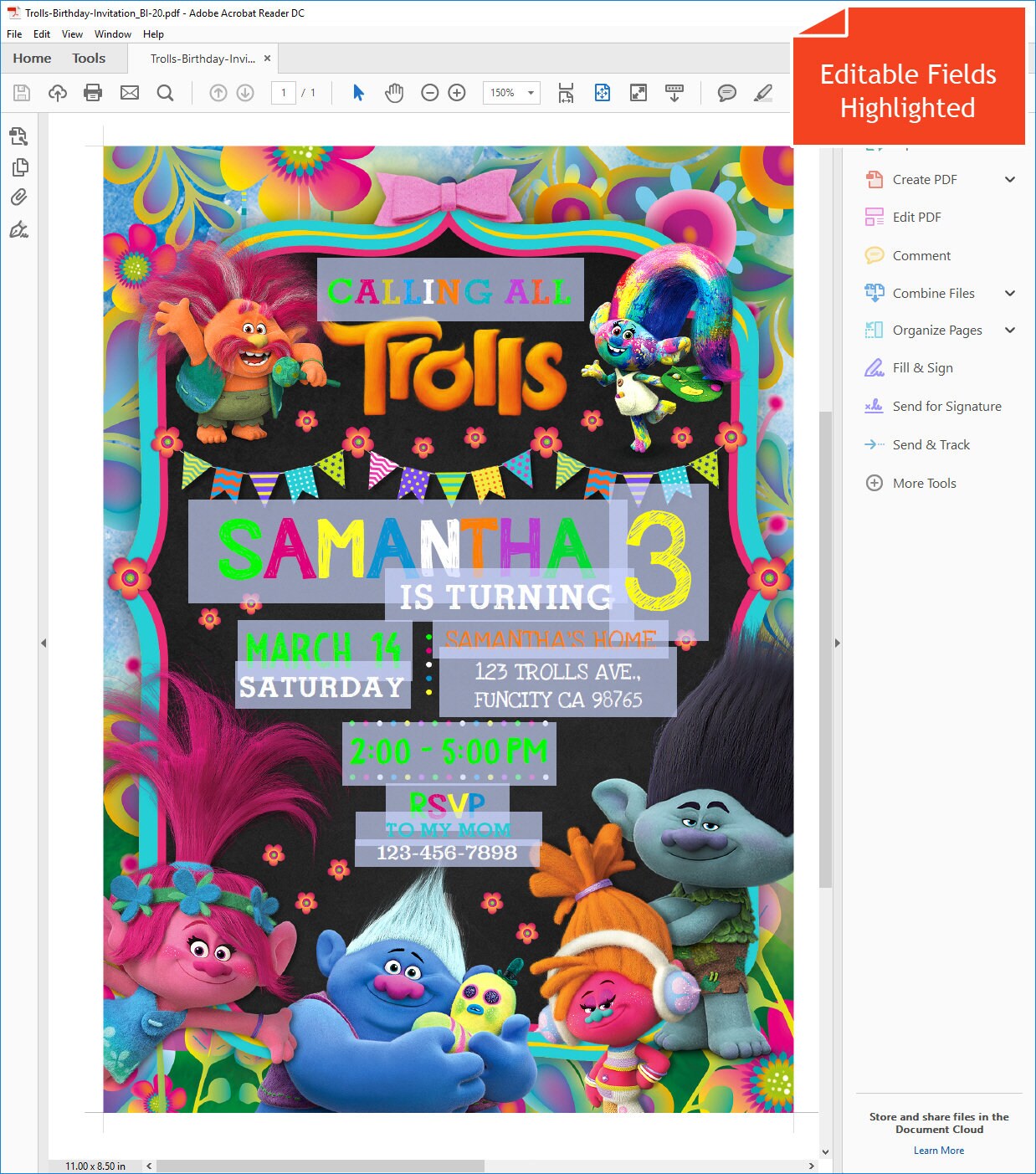This screenshot has width=1036, height=1174.
Task: Activate the Find search magnifier
Action: tap(165, 93)
